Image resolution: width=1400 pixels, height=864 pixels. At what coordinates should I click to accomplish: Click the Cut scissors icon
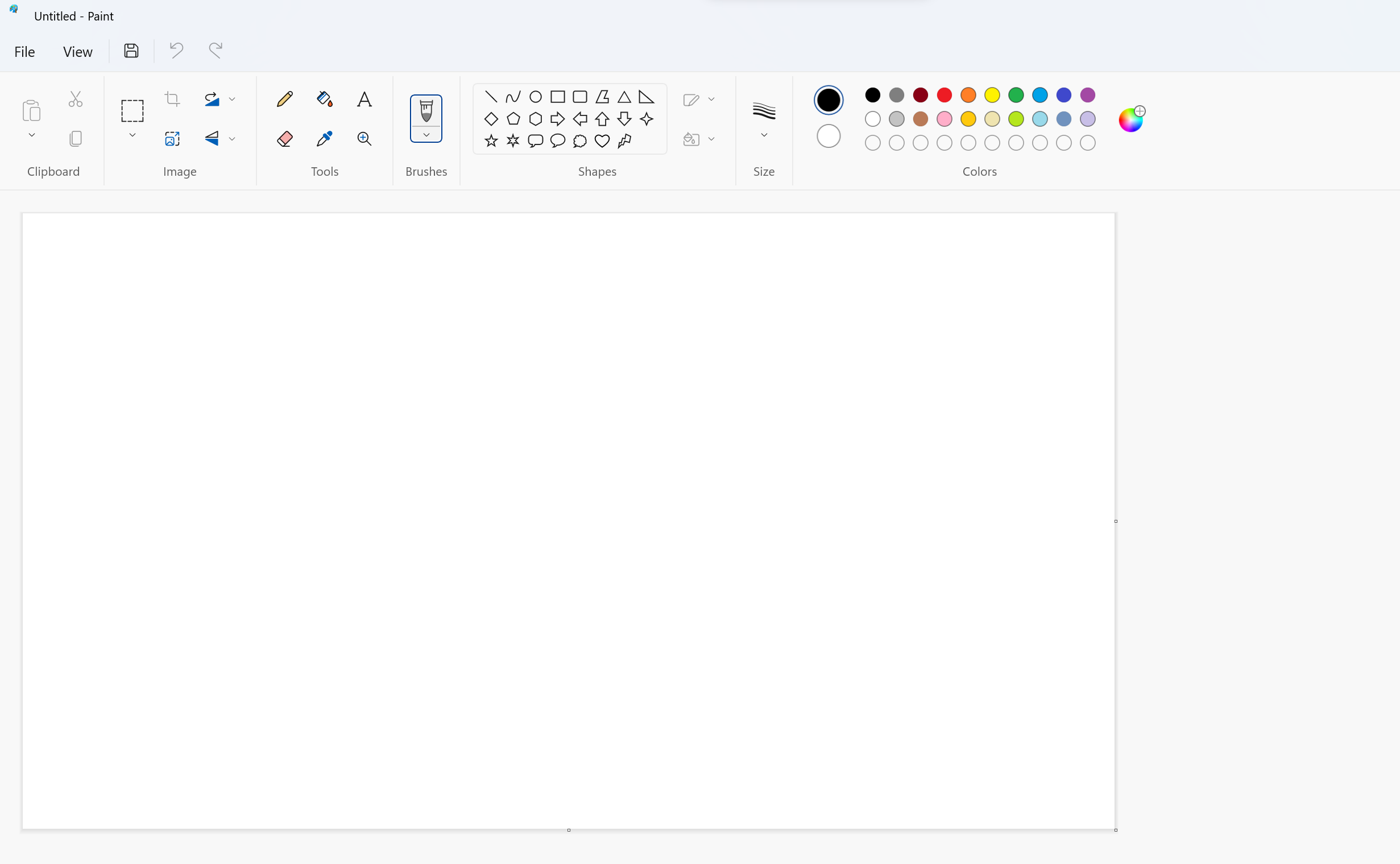[x=76, y=98]
